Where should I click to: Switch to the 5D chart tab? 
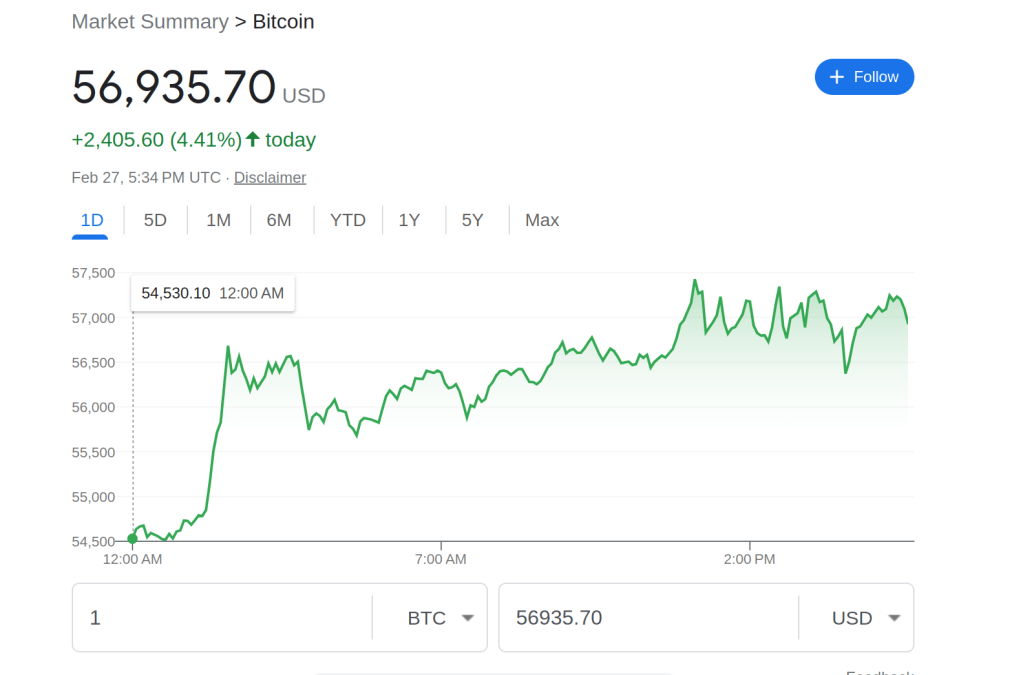pyautogui.click(x=155, y=220)
